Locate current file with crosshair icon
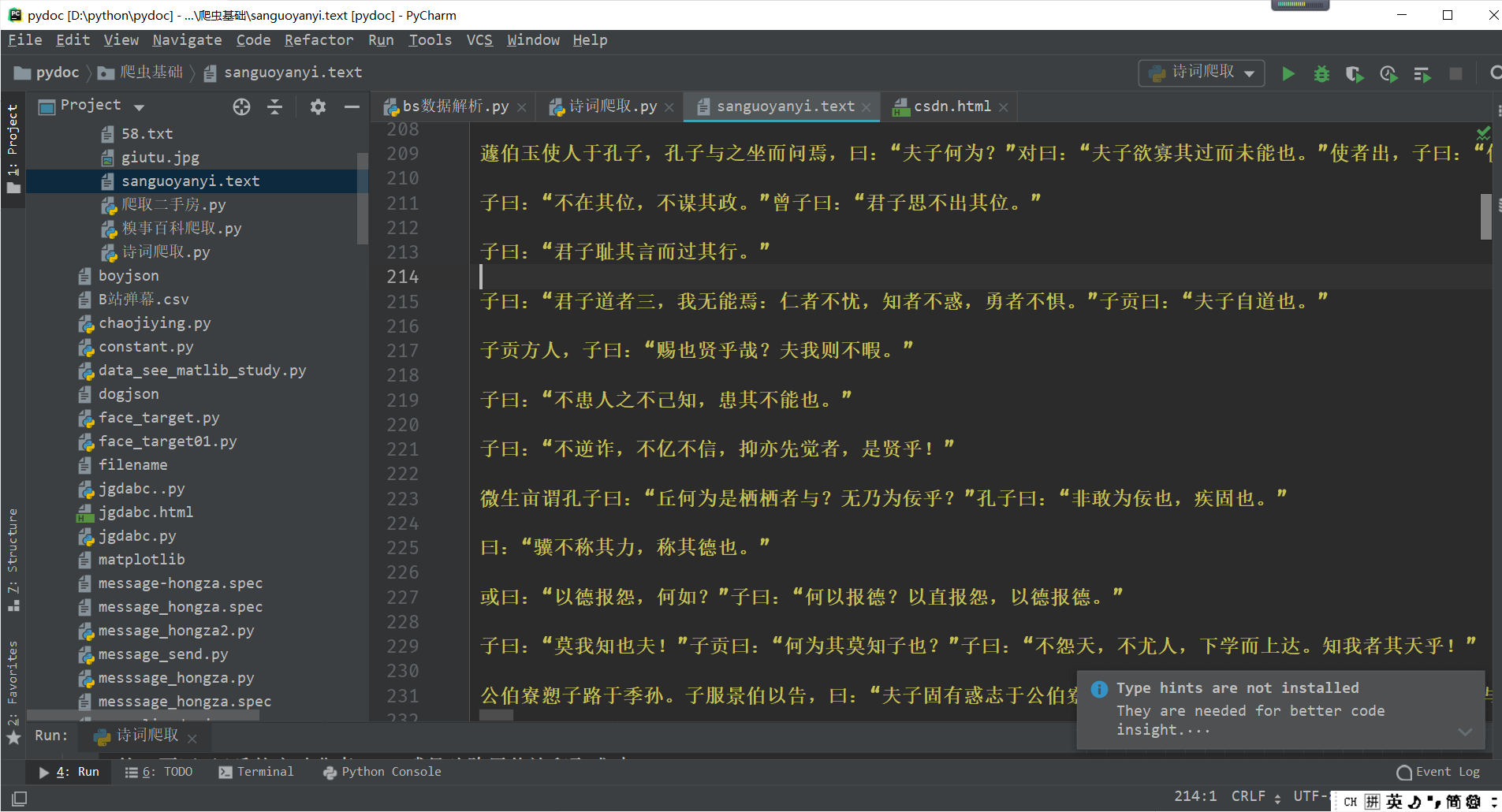The width and height of the screenshot is (1502, 812). tap(241, 106)
